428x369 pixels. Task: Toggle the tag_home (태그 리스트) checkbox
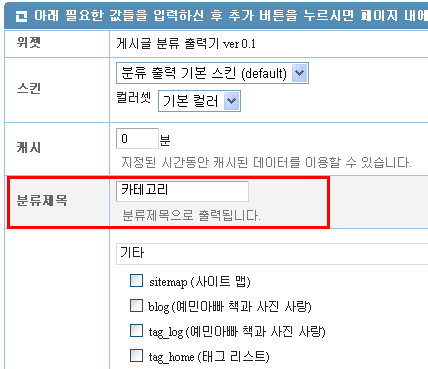coord(136,356)
